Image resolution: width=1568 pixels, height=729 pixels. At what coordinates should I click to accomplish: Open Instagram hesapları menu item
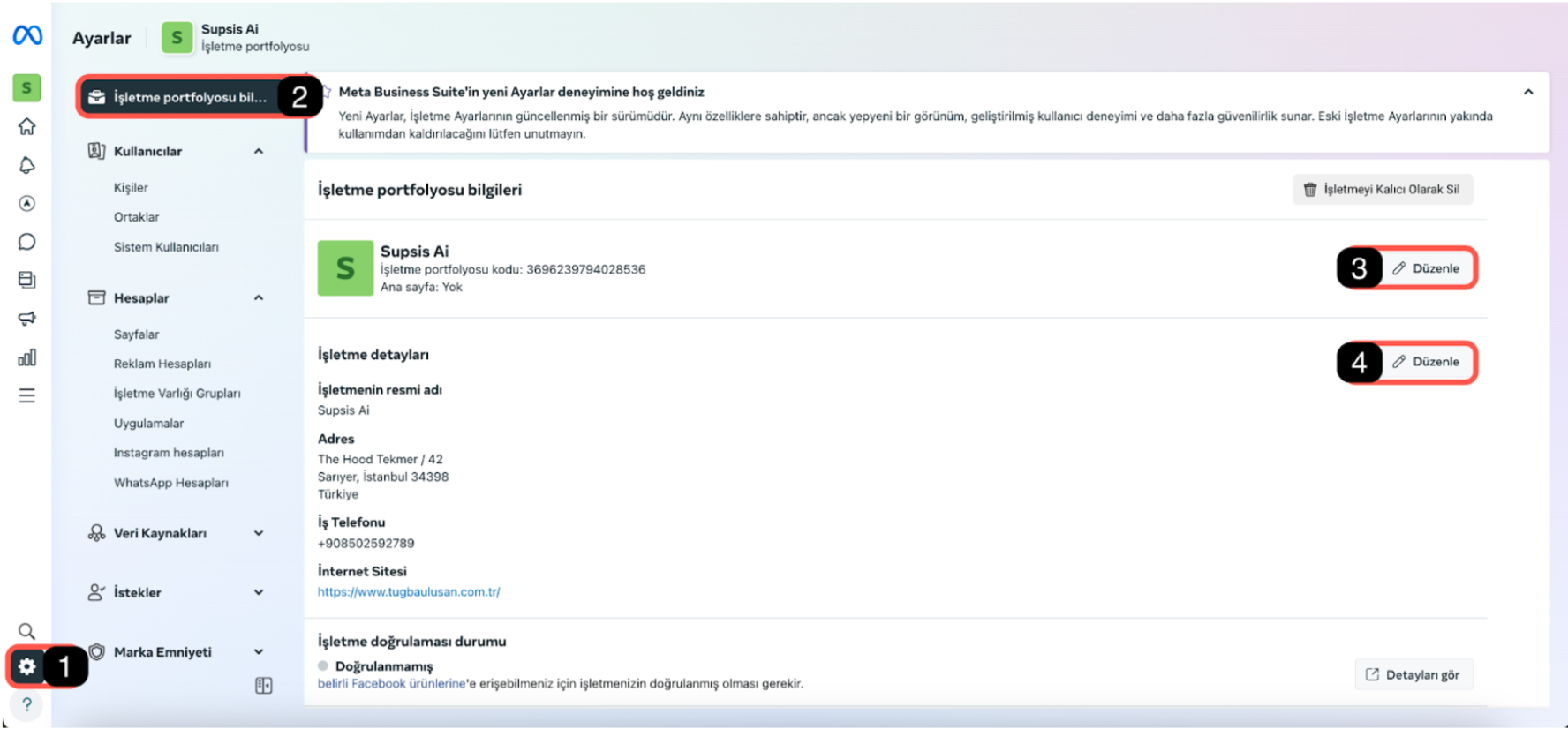(169, 453)
